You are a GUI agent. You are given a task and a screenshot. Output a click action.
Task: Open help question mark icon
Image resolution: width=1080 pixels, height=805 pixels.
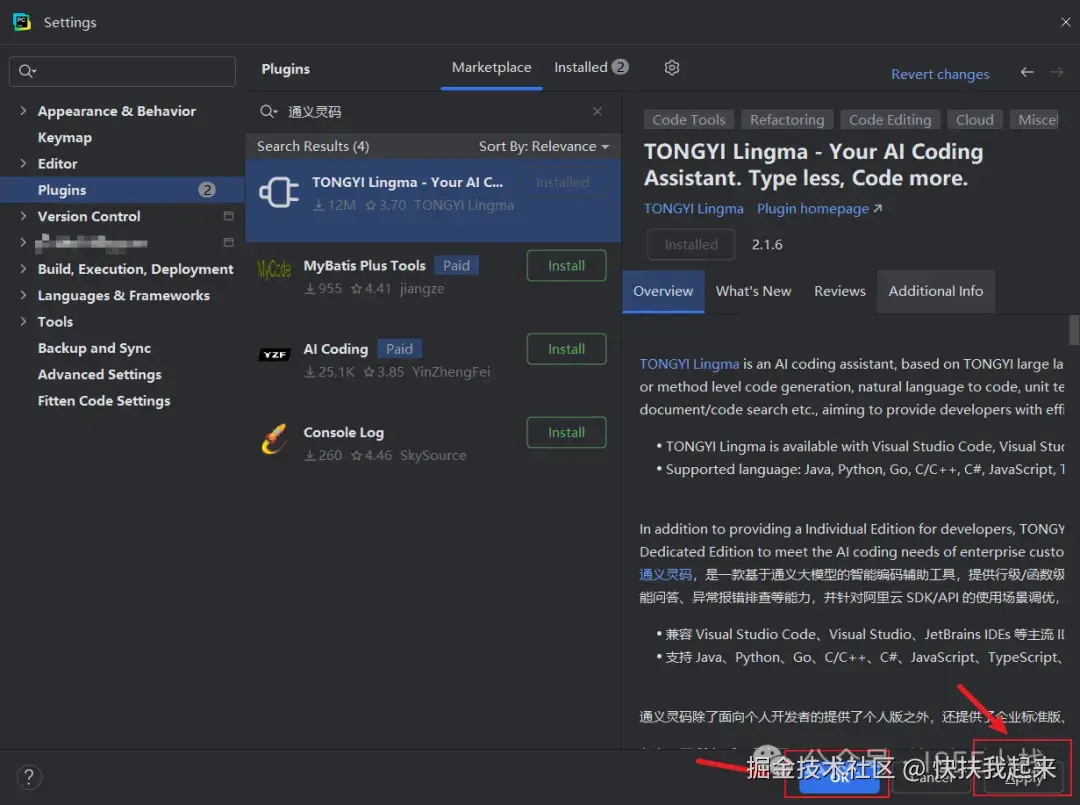(x=29, y=777)
